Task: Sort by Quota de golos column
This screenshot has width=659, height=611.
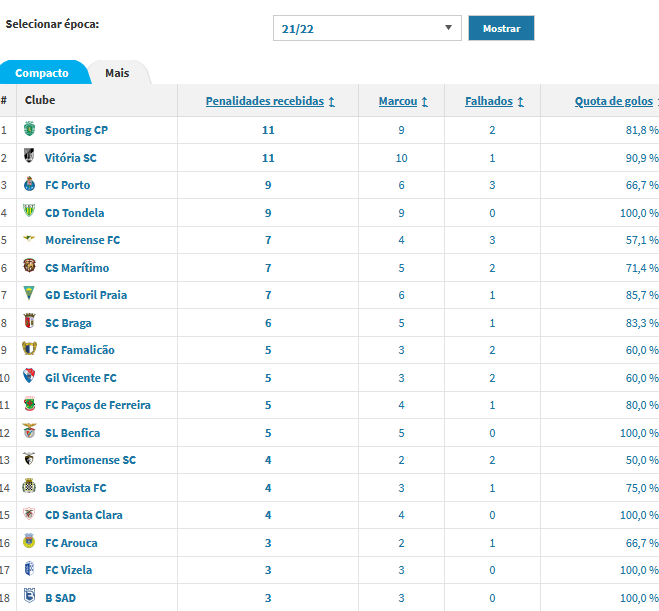Action: (x=616, y=101)
